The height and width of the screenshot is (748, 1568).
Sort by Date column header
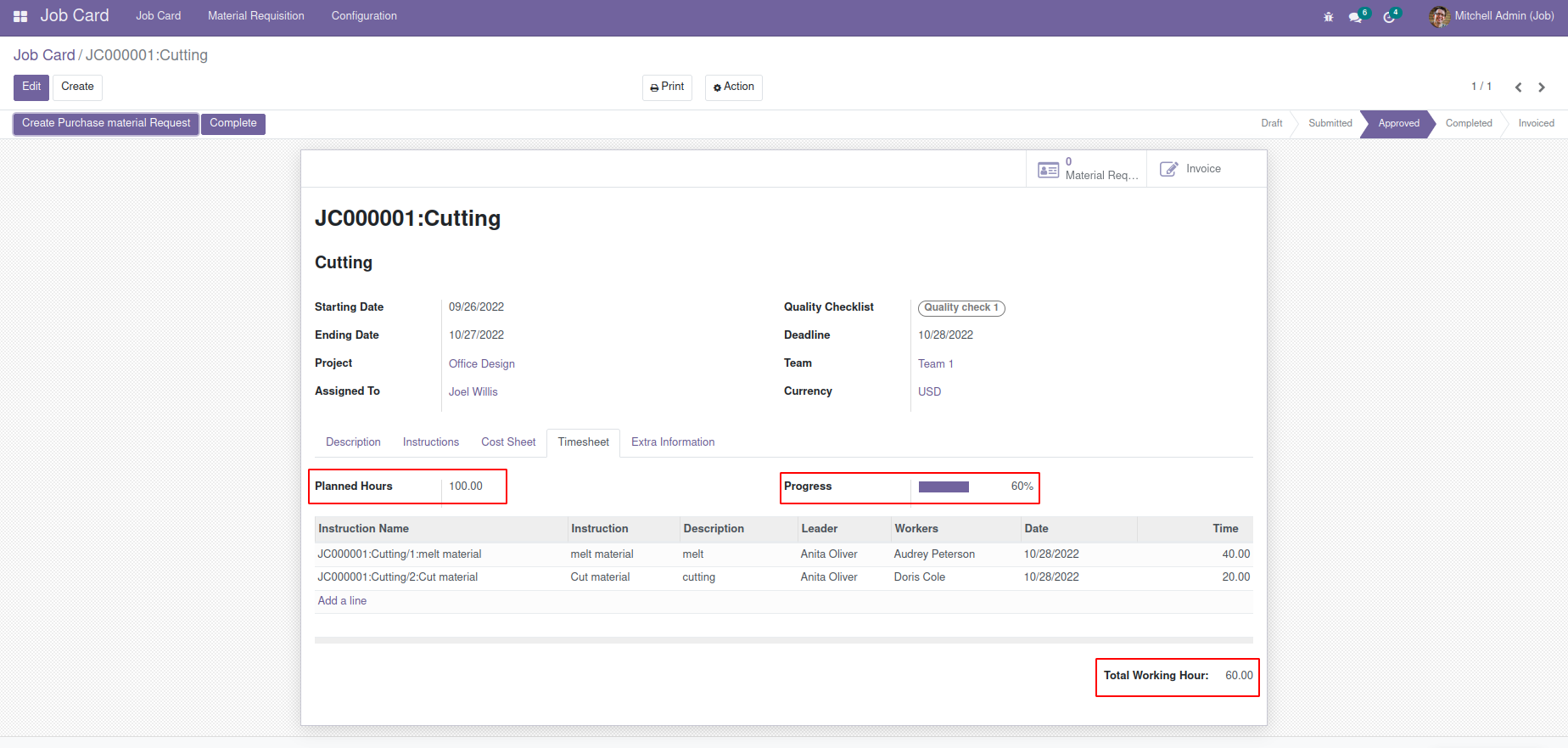[1078, 529]
